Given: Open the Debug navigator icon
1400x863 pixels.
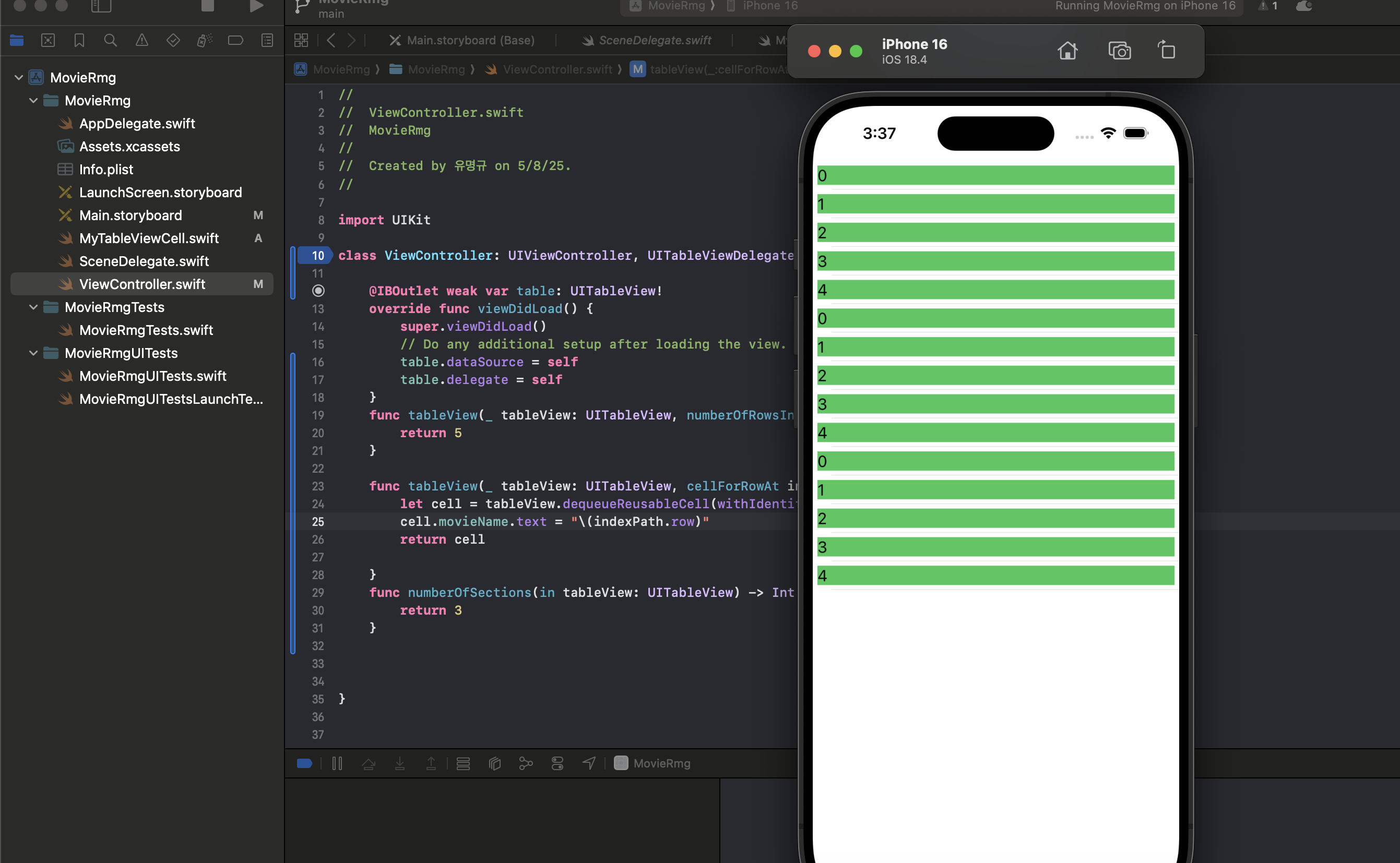Looking at the screenshot, I should pyautogui.click(x=205, y=41).
